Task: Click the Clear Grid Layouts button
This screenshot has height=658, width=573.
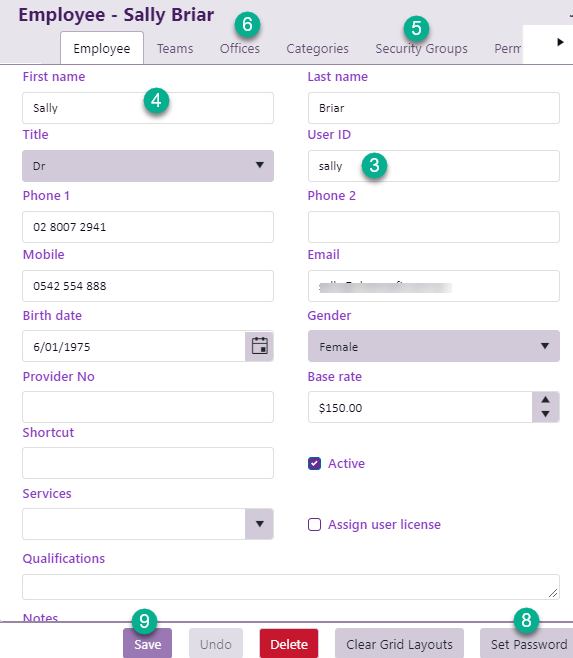Action: pyautogui.click(x=399, y=644)
